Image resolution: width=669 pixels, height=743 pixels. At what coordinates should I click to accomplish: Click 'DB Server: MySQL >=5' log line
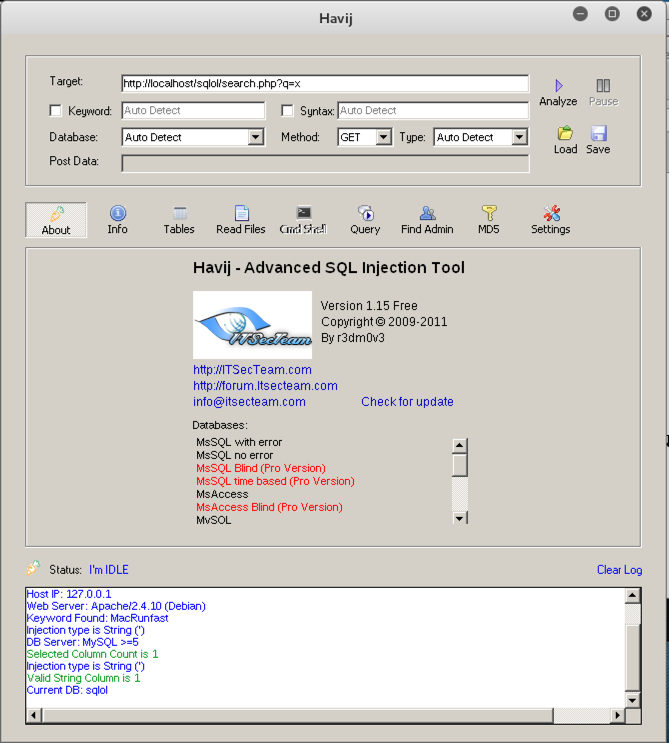pos(82,642)
